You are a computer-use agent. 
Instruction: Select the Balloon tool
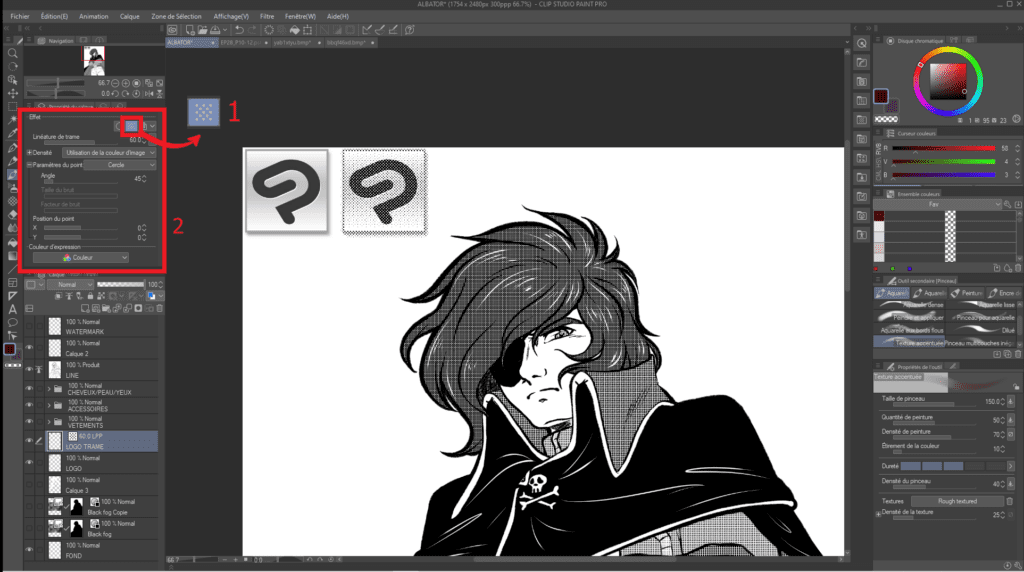[12, 323]
